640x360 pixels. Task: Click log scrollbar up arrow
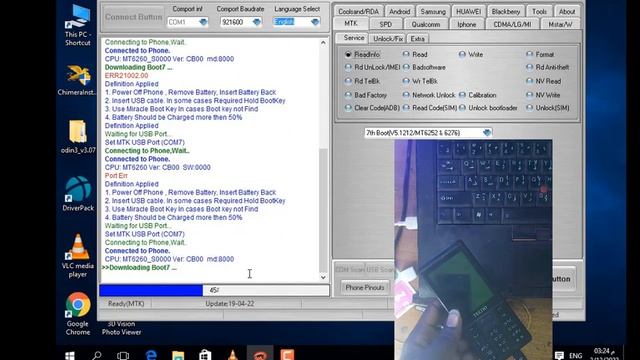[323, 42]
